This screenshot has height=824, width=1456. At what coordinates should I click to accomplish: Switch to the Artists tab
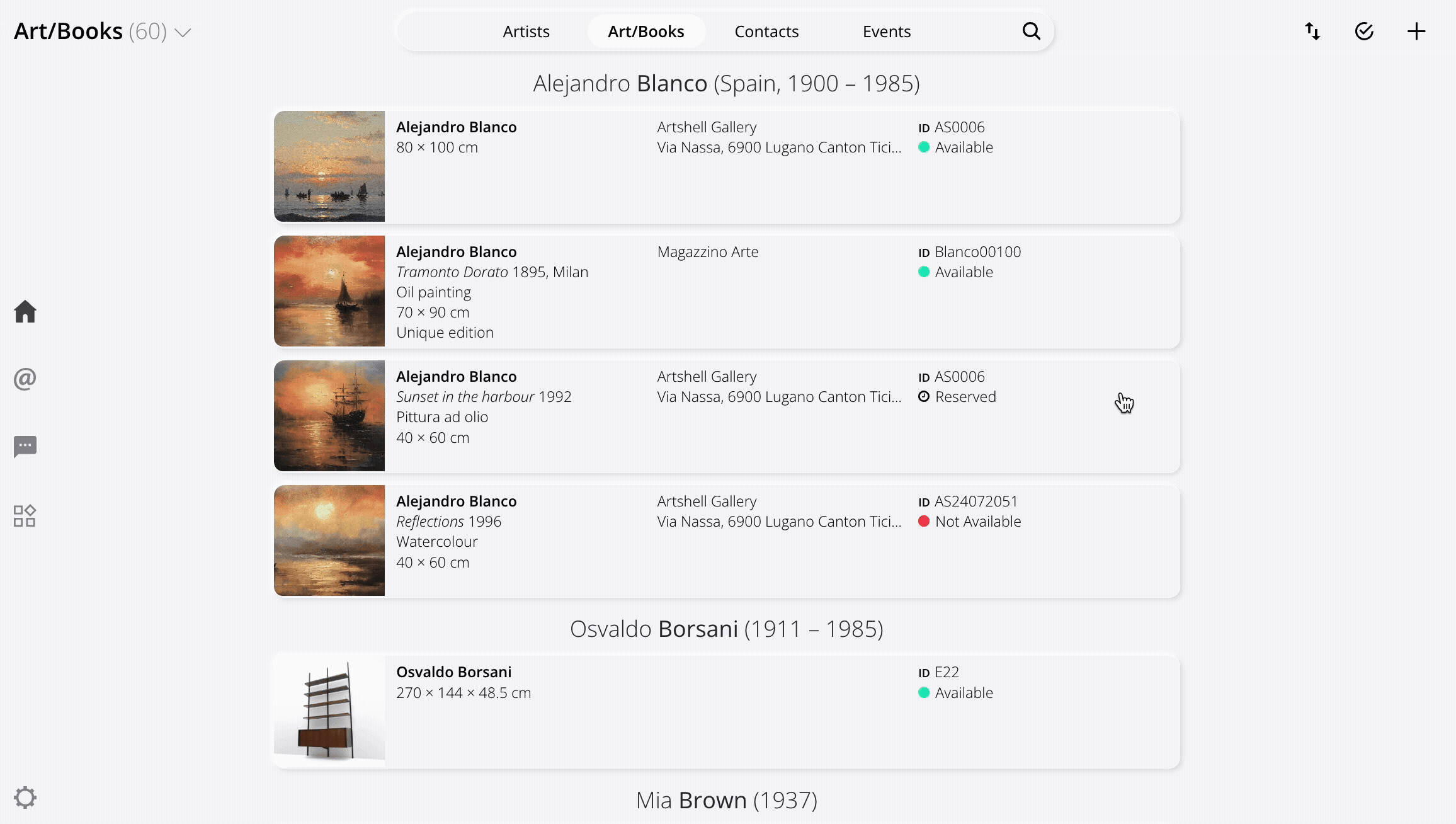coord(526,31)
